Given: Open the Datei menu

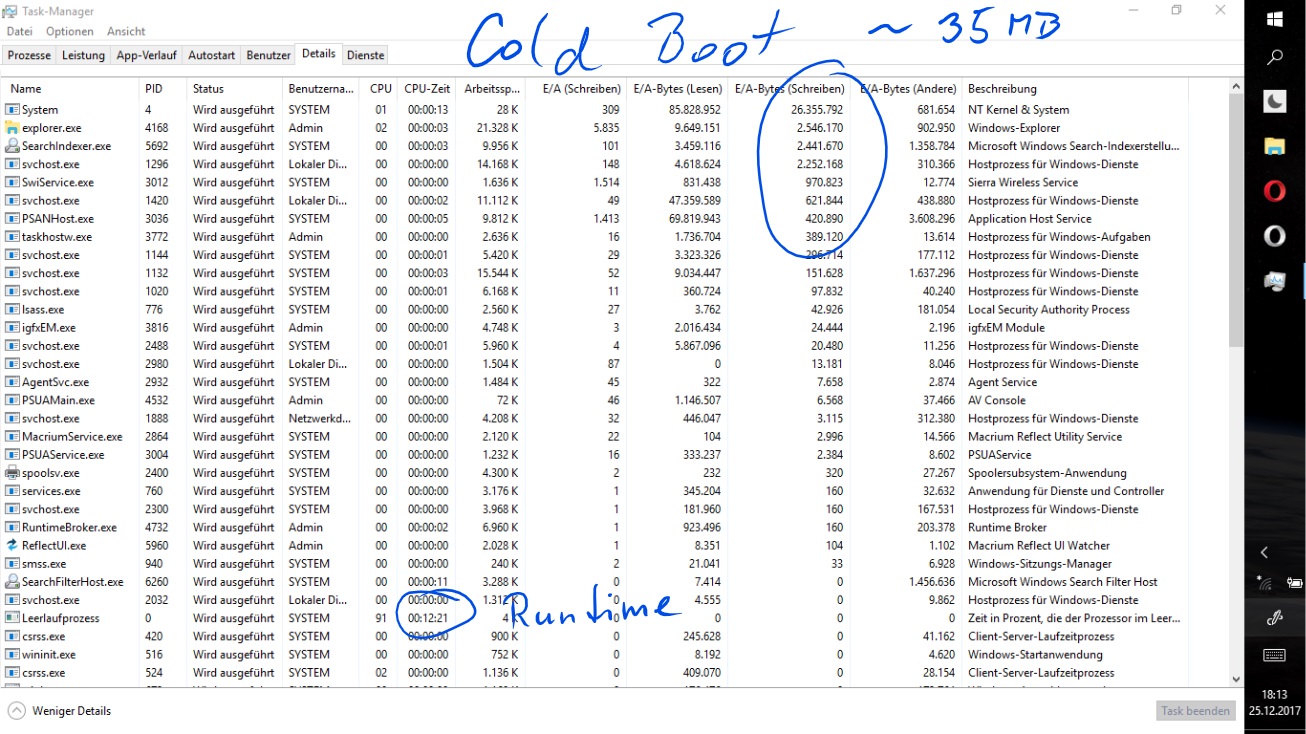Looking at the screenshot, I should click(19, 32).
